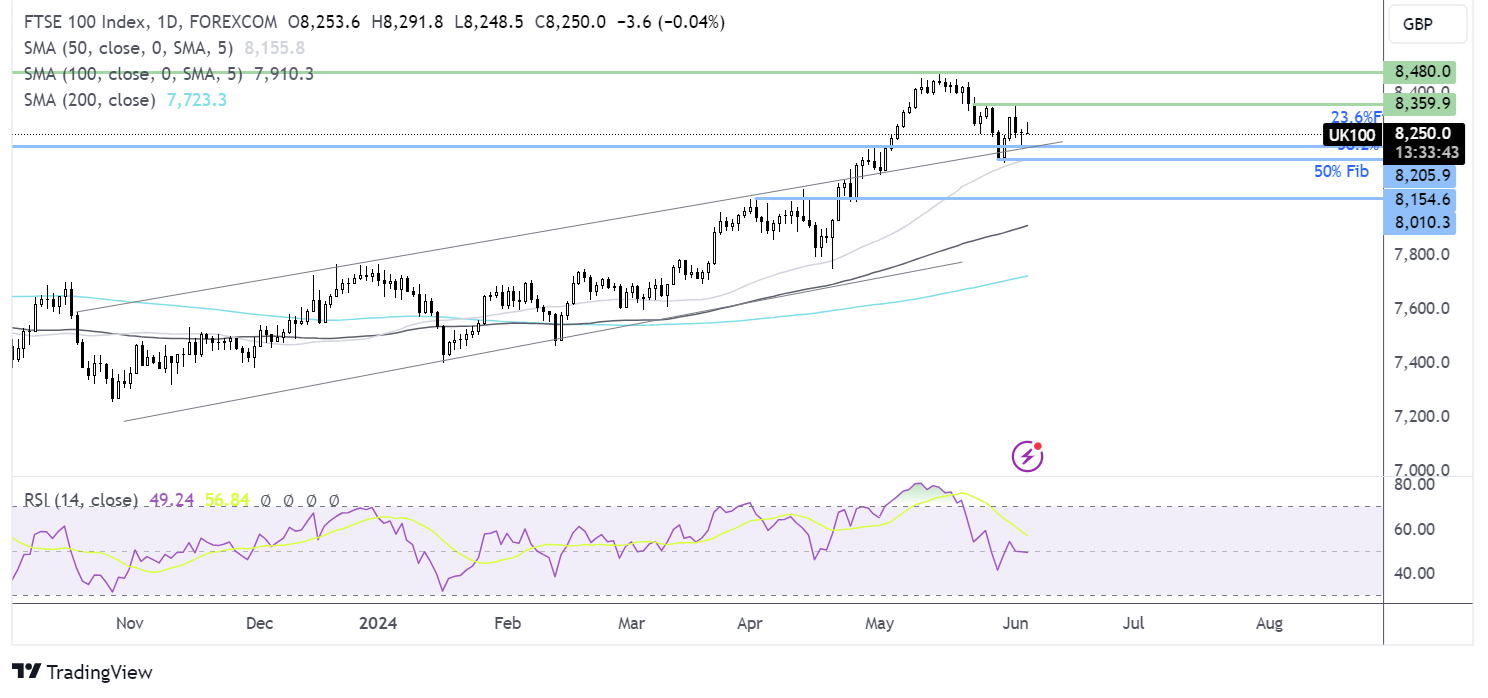
Task: Click the RSI 40.00 axis label
Action: pos(1415,573)
